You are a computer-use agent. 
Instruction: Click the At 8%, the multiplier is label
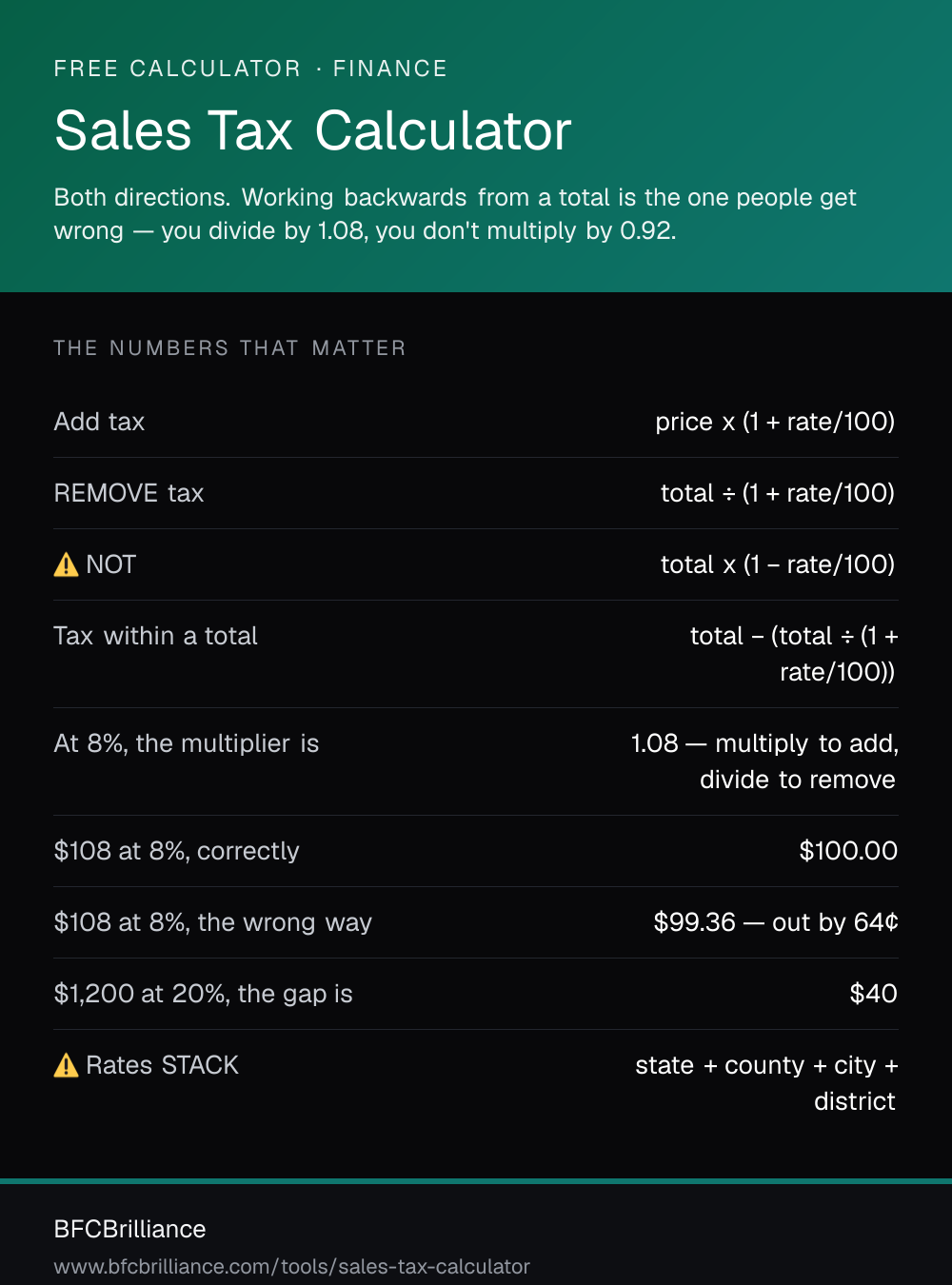pos(187,743)
